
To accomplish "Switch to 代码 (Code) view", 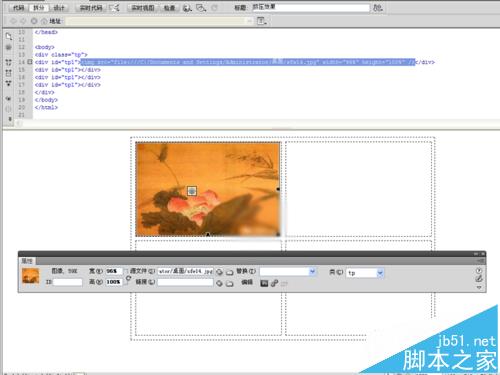I will (19, 8).
